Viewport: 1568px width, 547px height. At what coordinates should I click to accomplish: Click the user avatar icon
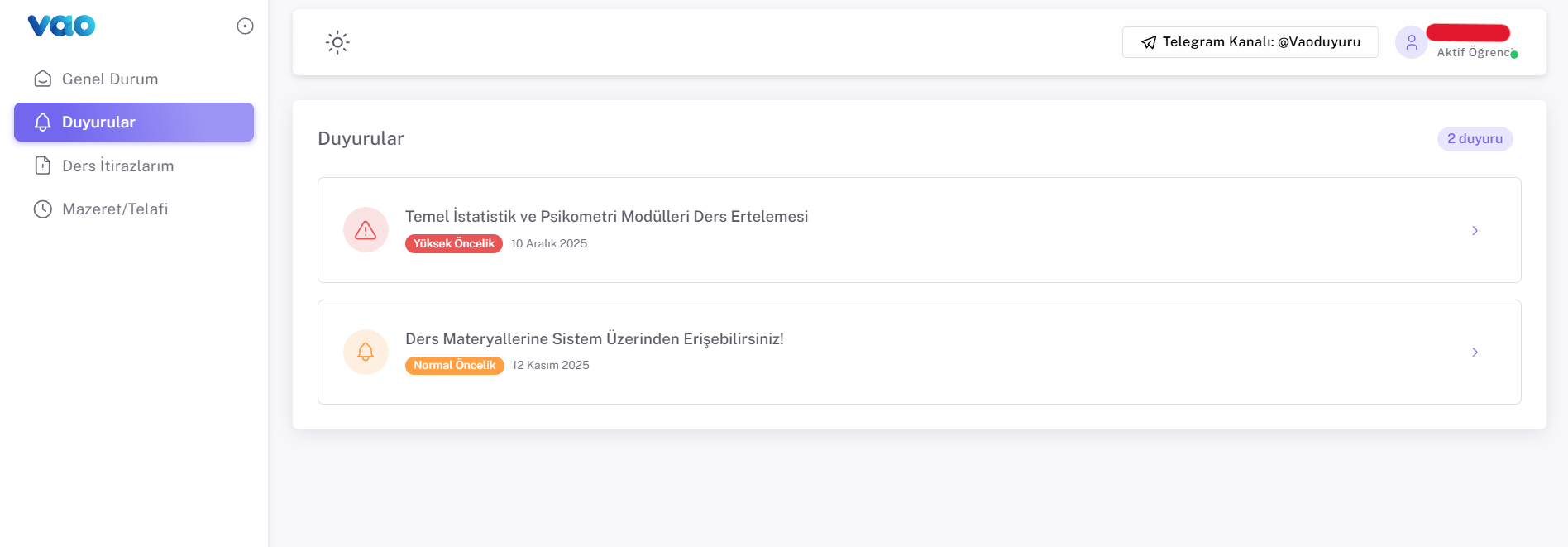(1411, 42)
